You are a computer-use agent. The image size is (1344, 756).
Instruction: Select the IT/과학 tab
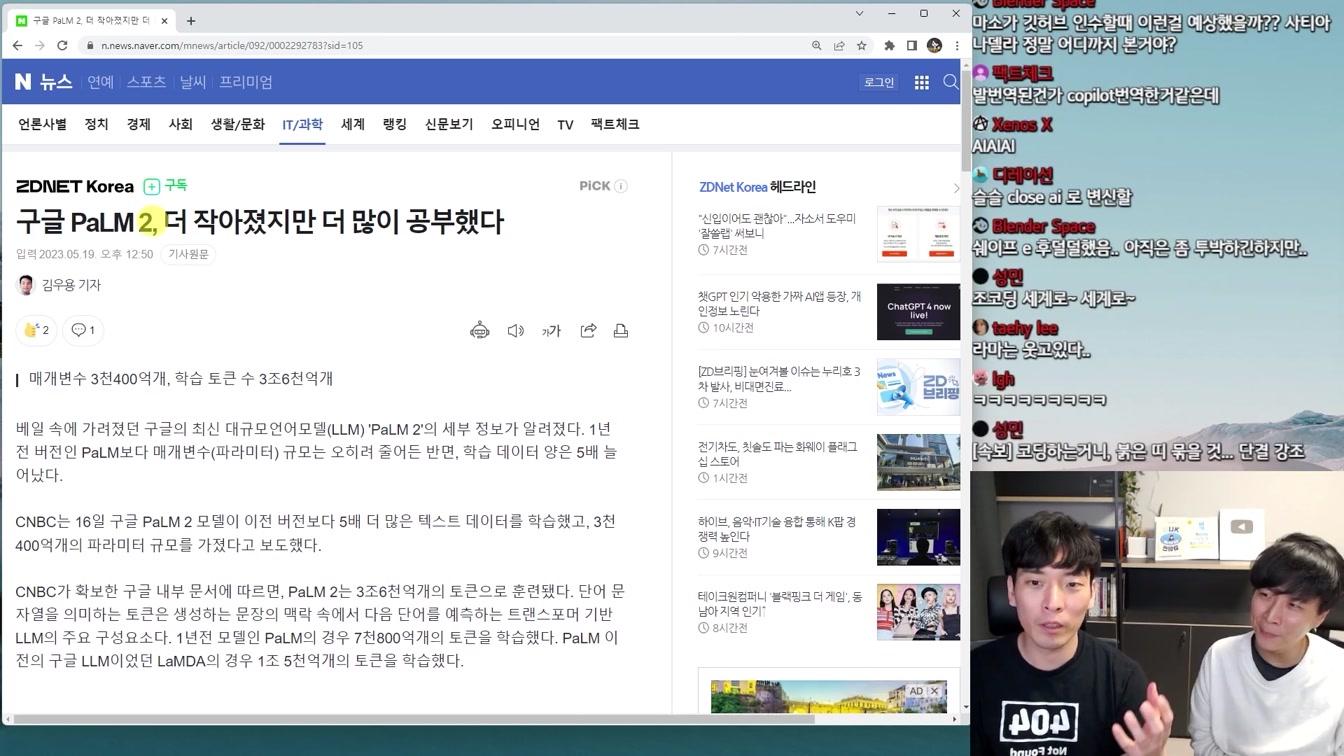pos(302,124)
